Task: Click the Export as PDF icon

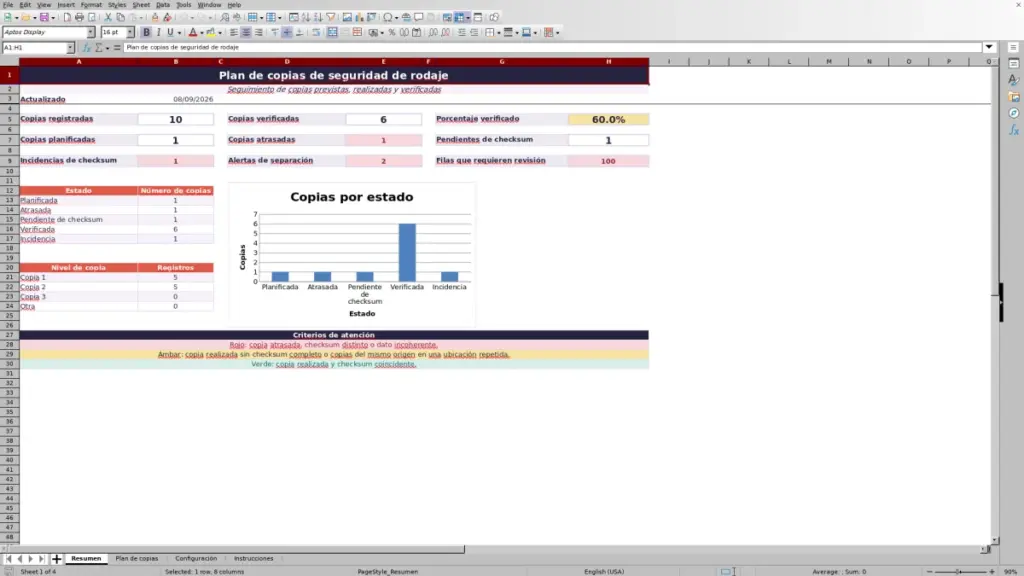Action: [67, 17]
